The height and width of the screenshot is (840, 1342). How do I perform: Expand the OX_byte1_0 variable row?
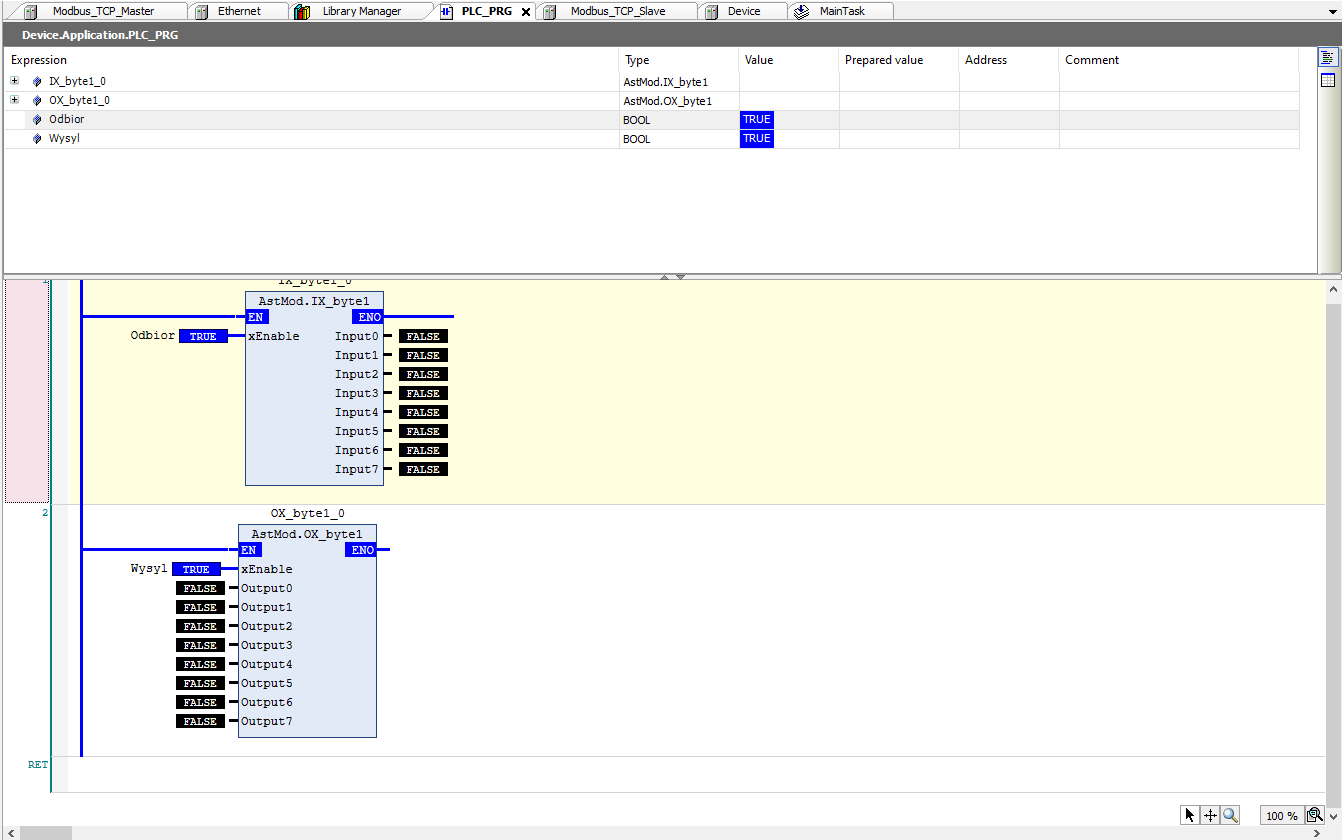tap(14, 100)
